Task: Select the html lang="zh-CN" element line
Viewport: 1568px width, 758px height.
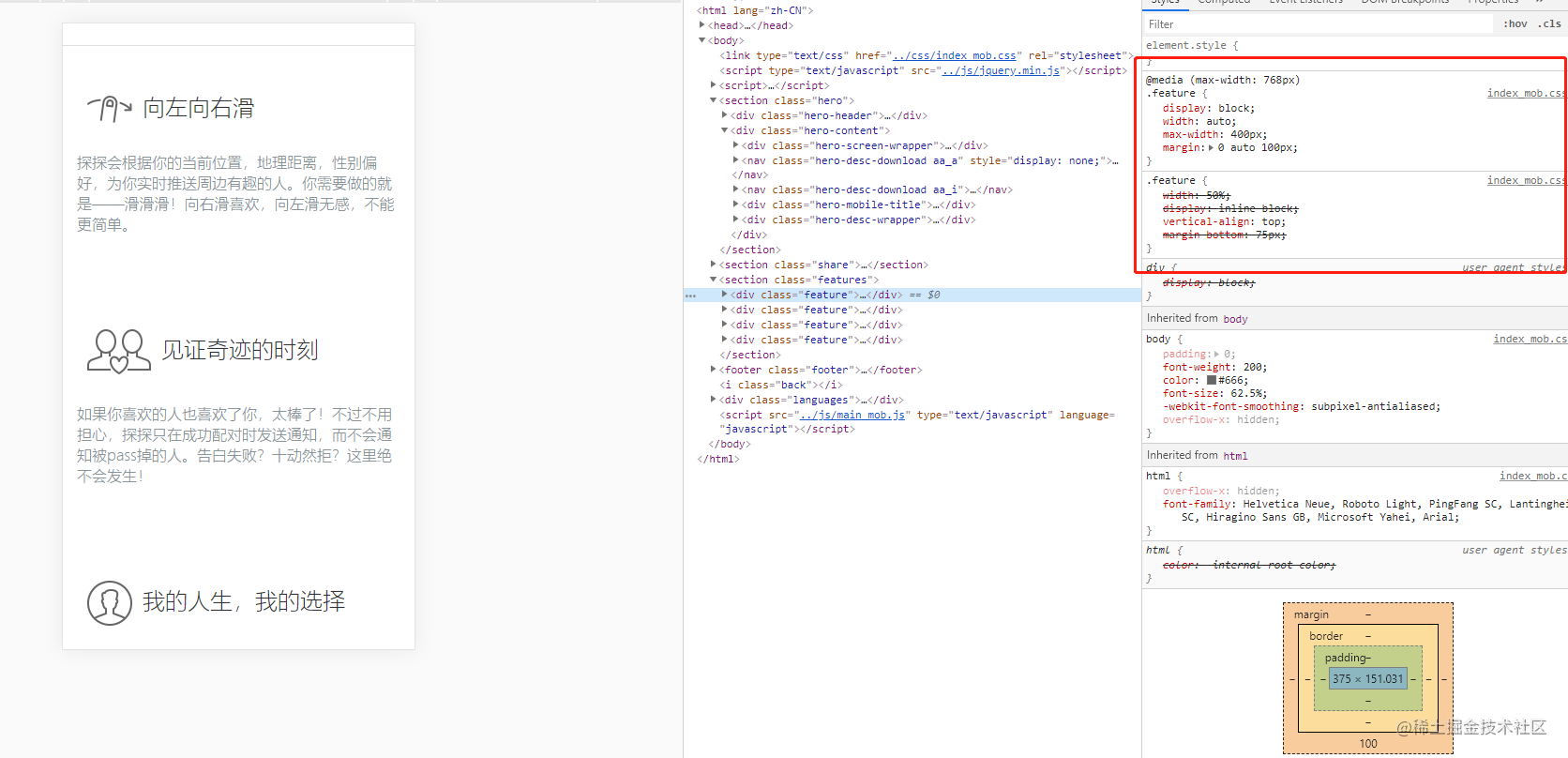Action: click(x=755, y=10)
